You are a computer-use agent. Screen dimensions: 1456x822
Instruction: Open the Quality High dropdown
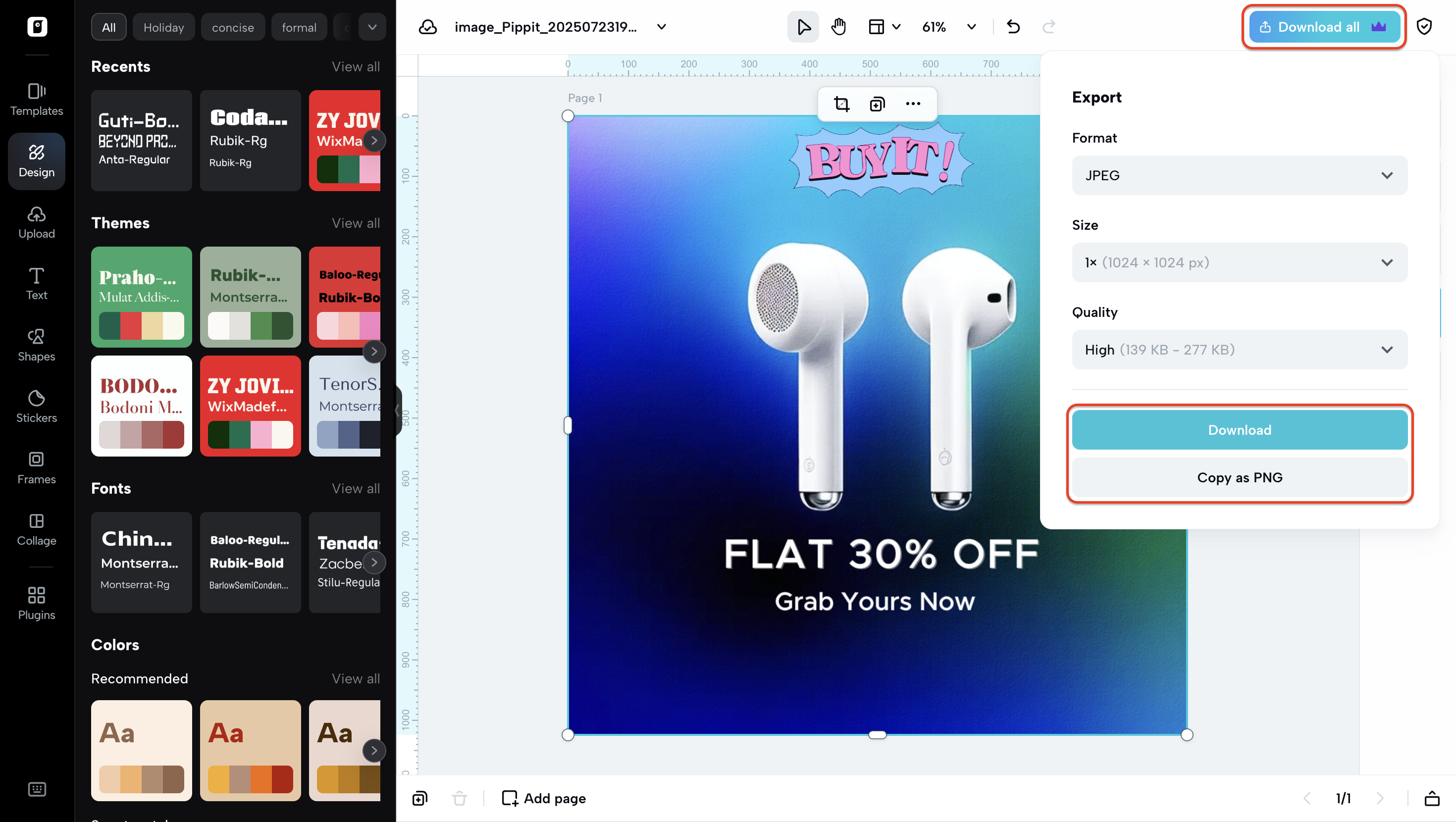(1239, 350)
